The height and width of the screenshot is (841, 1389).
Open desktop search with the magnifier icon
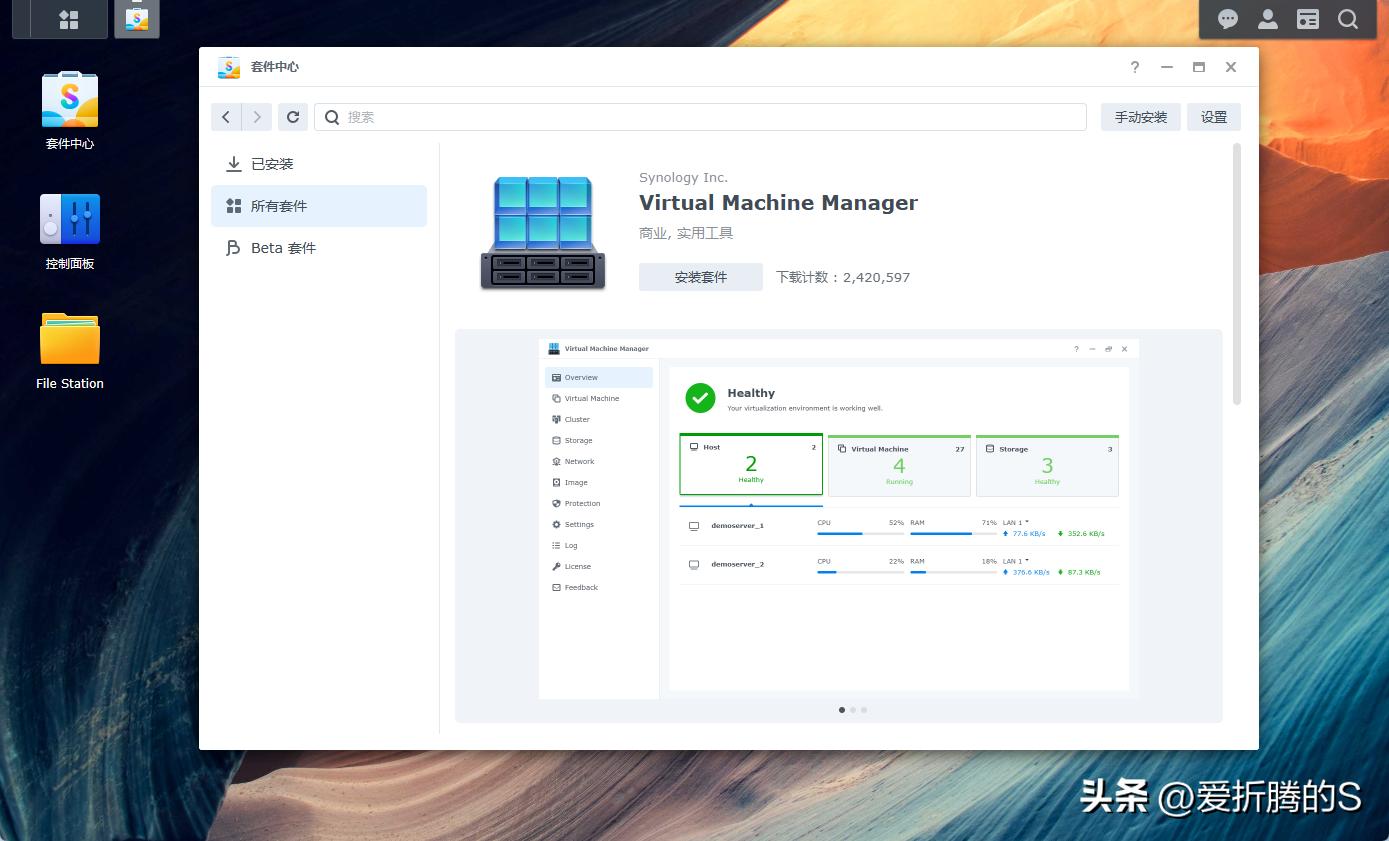[x=1348, y=19]
